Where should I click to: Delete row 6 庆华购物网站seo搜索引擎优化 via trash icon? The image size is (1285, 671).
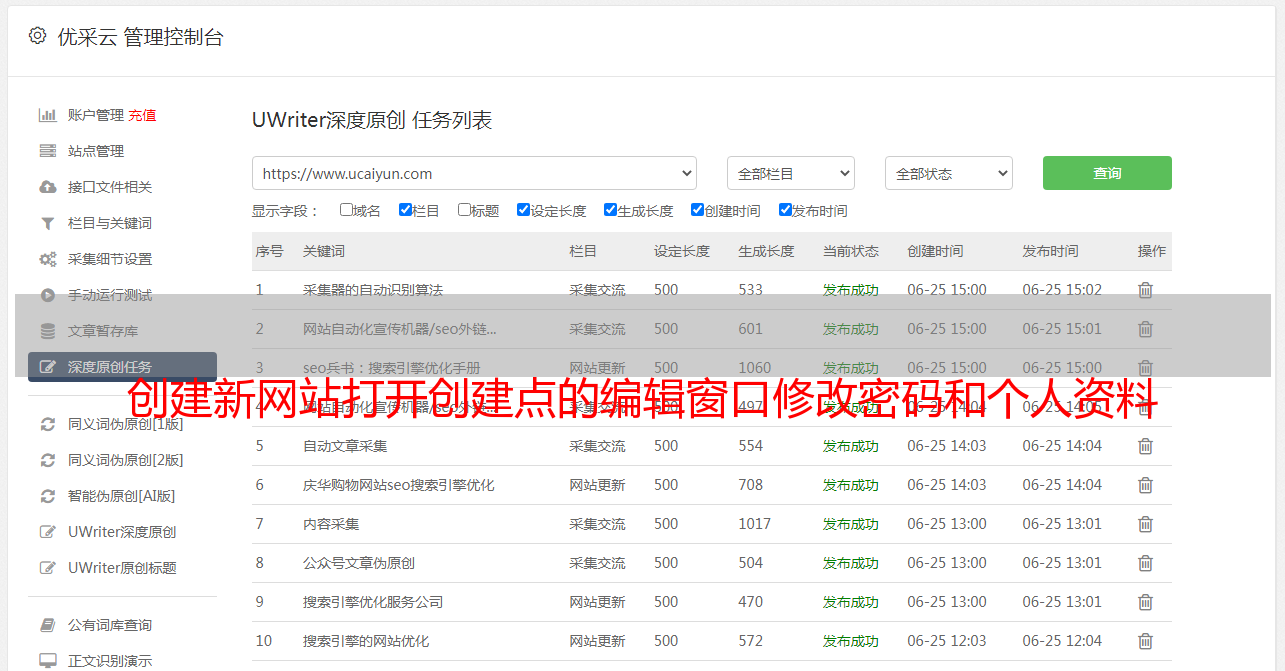point(1145,485)
